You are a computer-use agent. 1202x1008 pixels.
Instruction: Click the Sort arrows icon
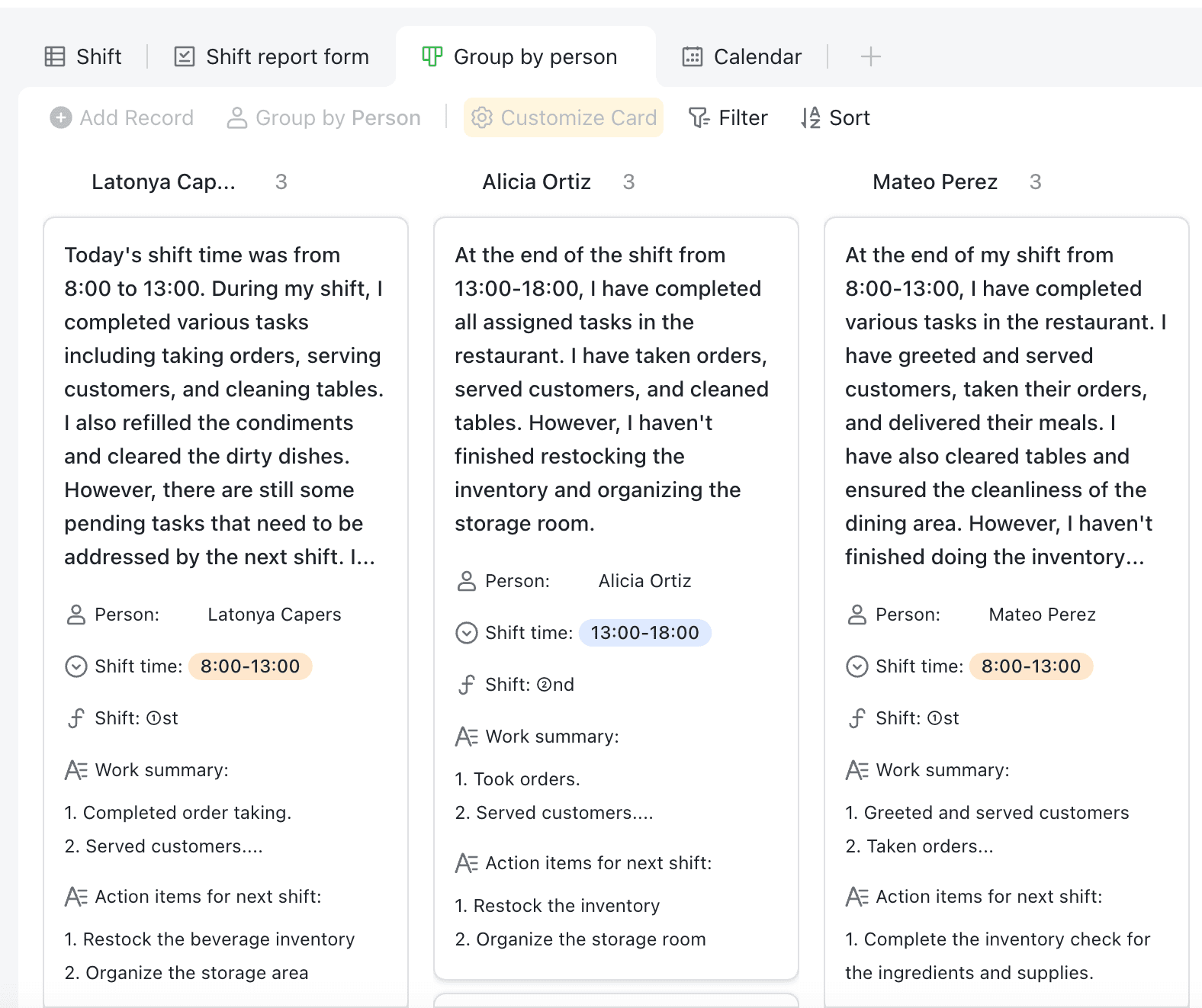tap(810, 117)
